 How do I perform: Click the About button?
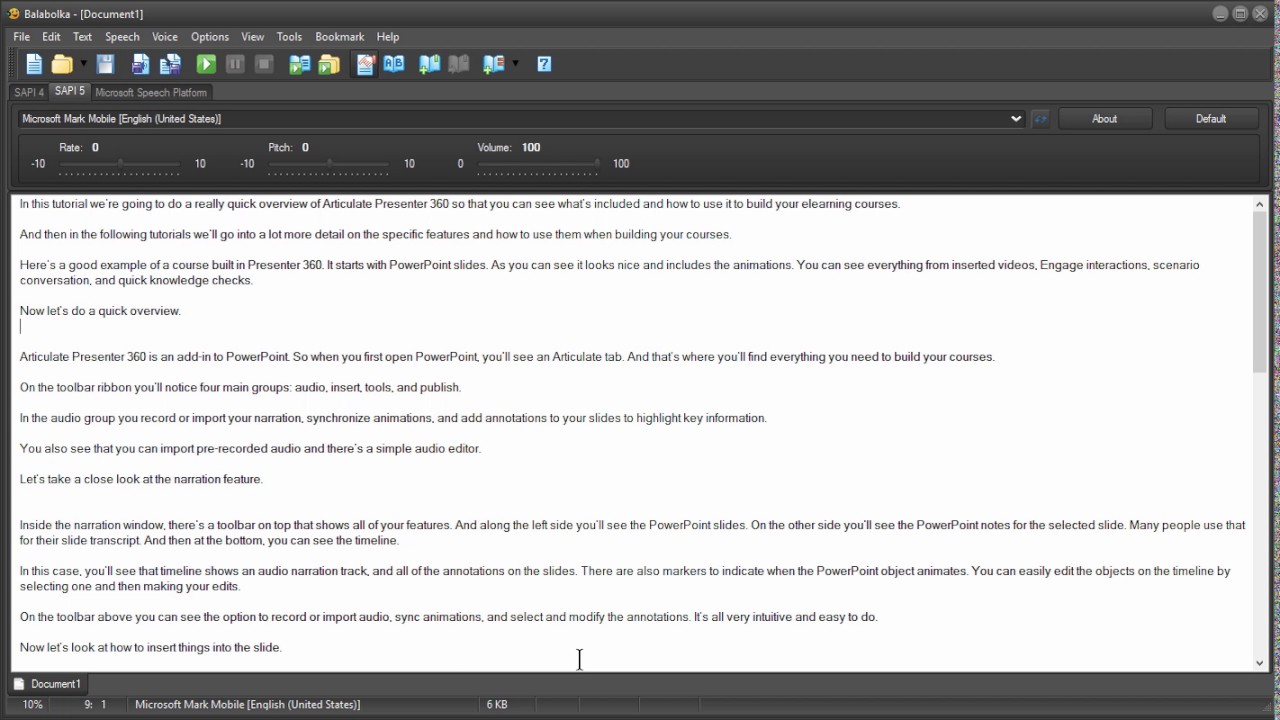click(x=1104, y=118)
